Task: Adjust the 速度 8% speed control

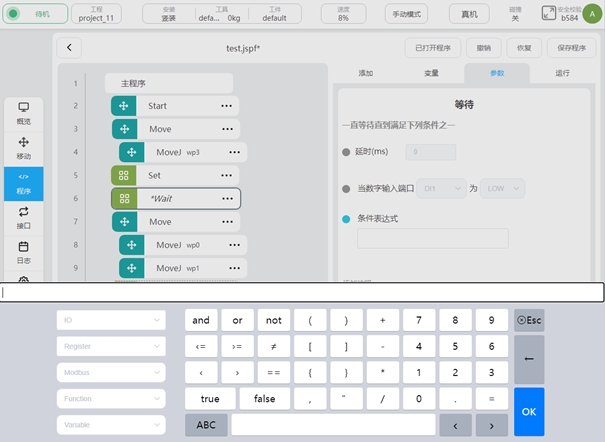Action: tap(343, 14)
